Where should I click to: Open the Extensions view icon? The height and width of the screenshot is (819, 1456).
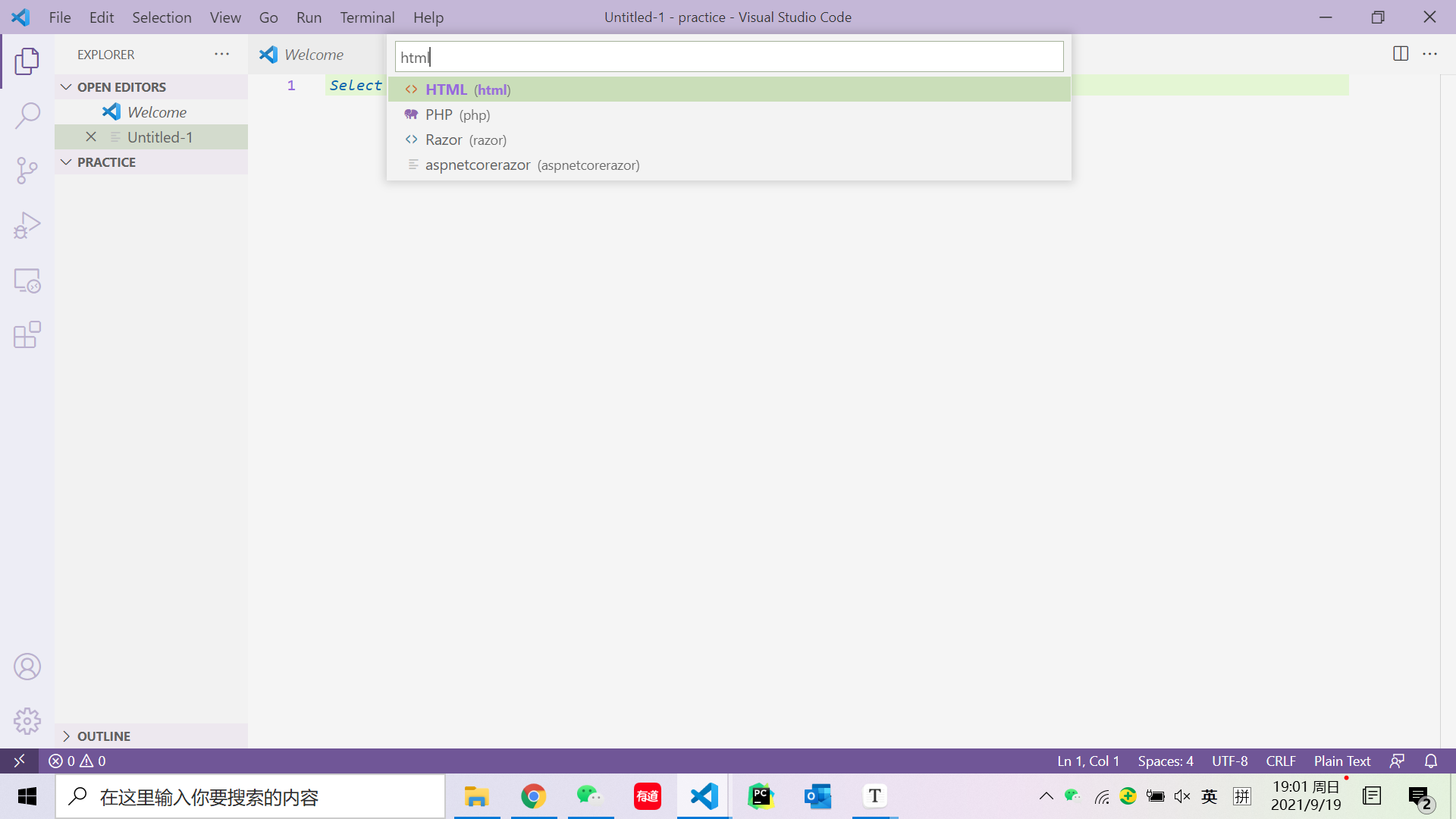tap(27, 334)
